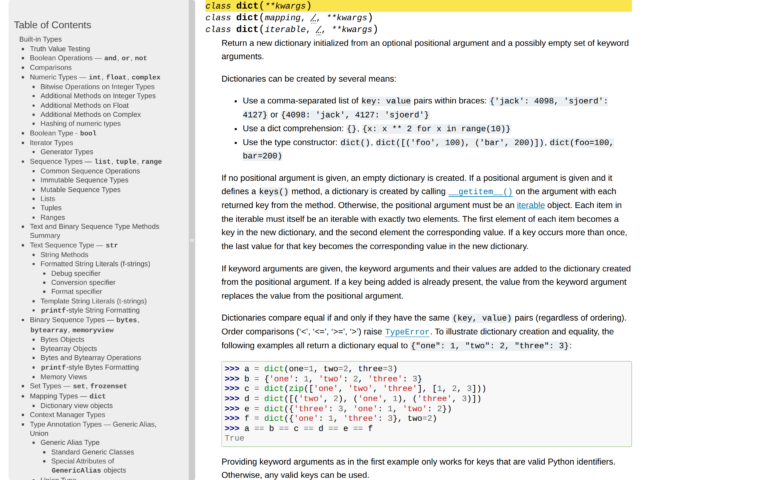Jump to Ranges section

pos(52,217)
